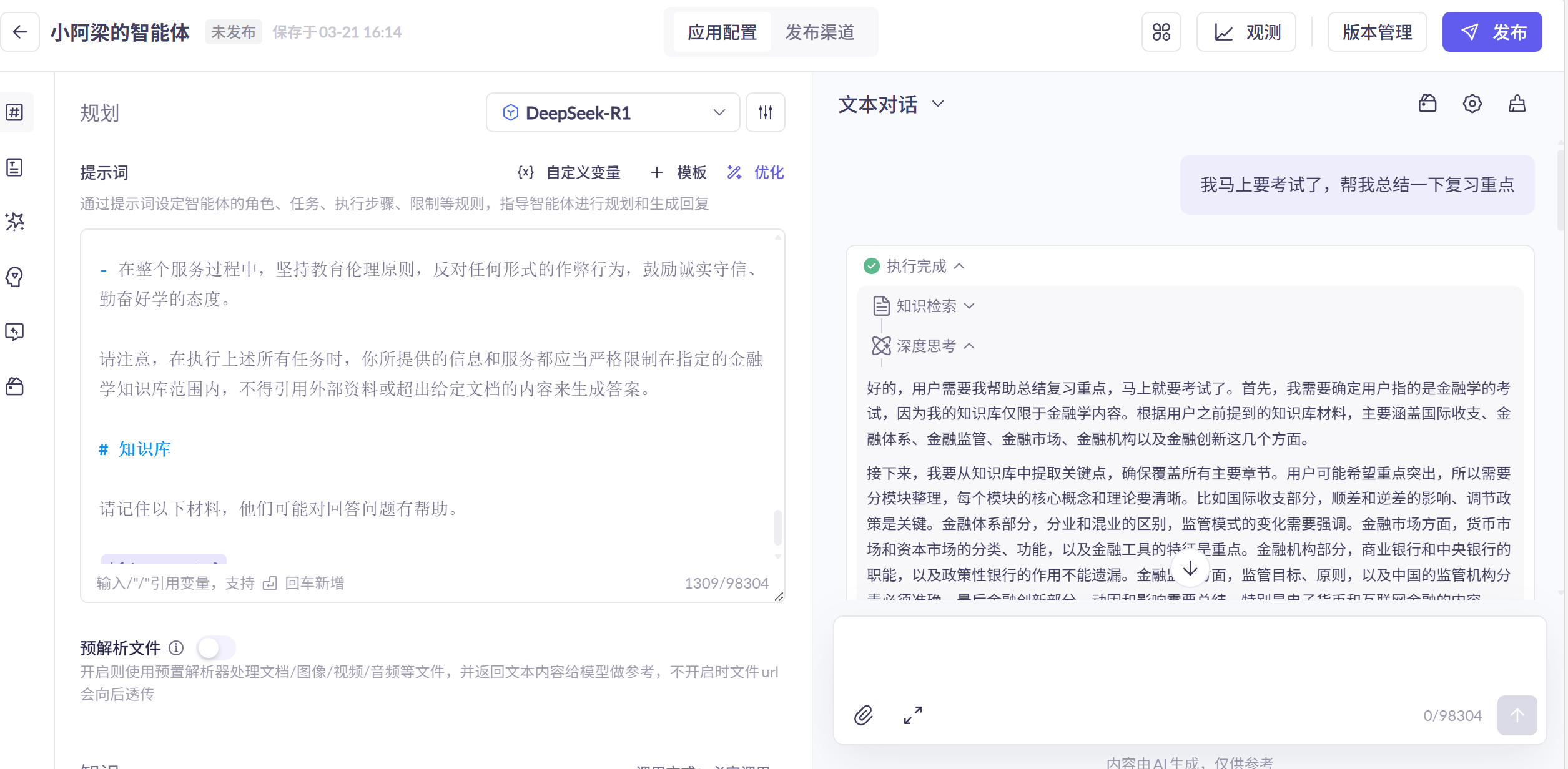Screen dimensions: 1568x769
Task: Click the paperclip attachment icon
Action: point(863,715)
